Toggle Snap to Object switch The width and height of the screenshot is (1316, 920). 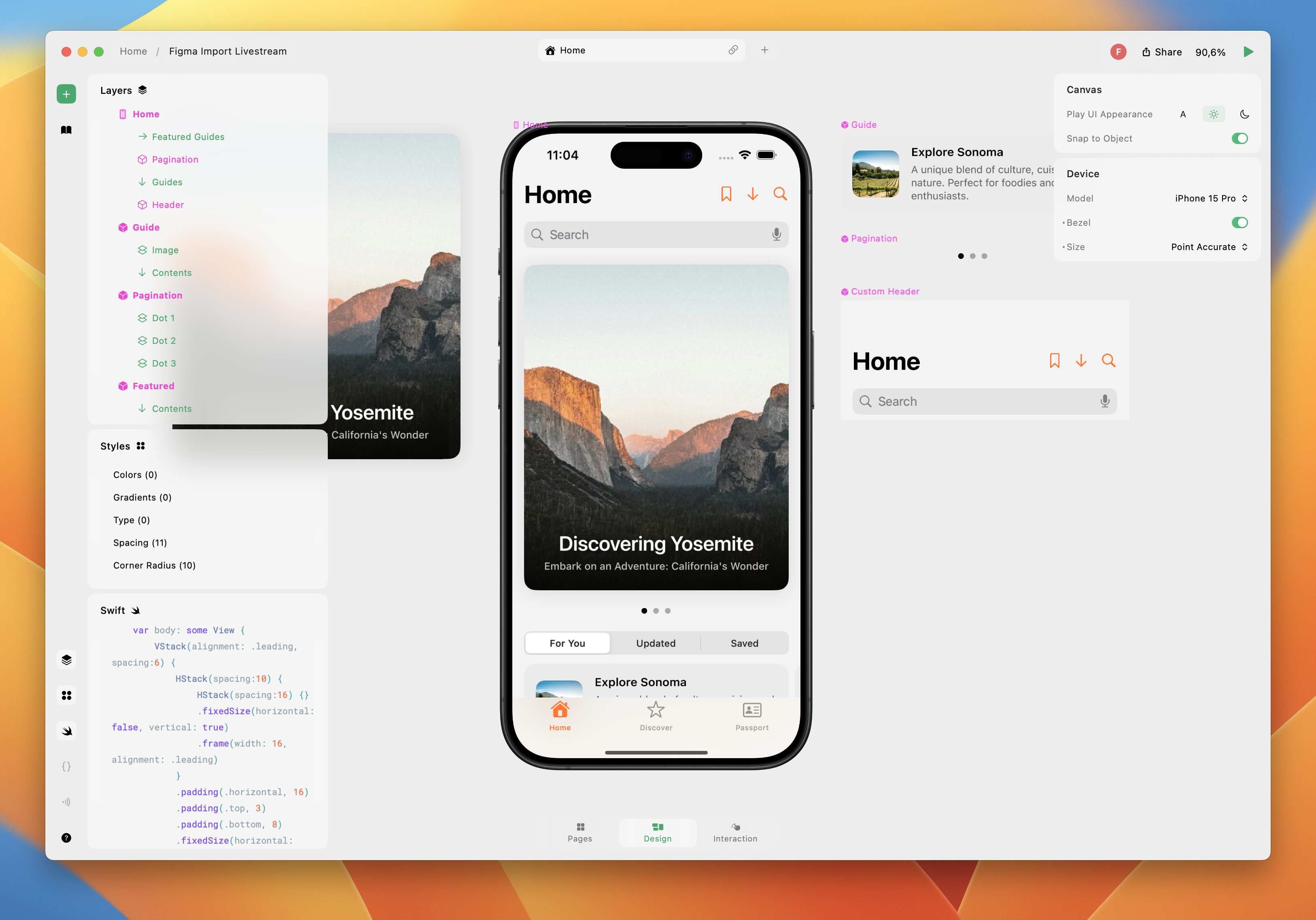tap(1240, 139)
